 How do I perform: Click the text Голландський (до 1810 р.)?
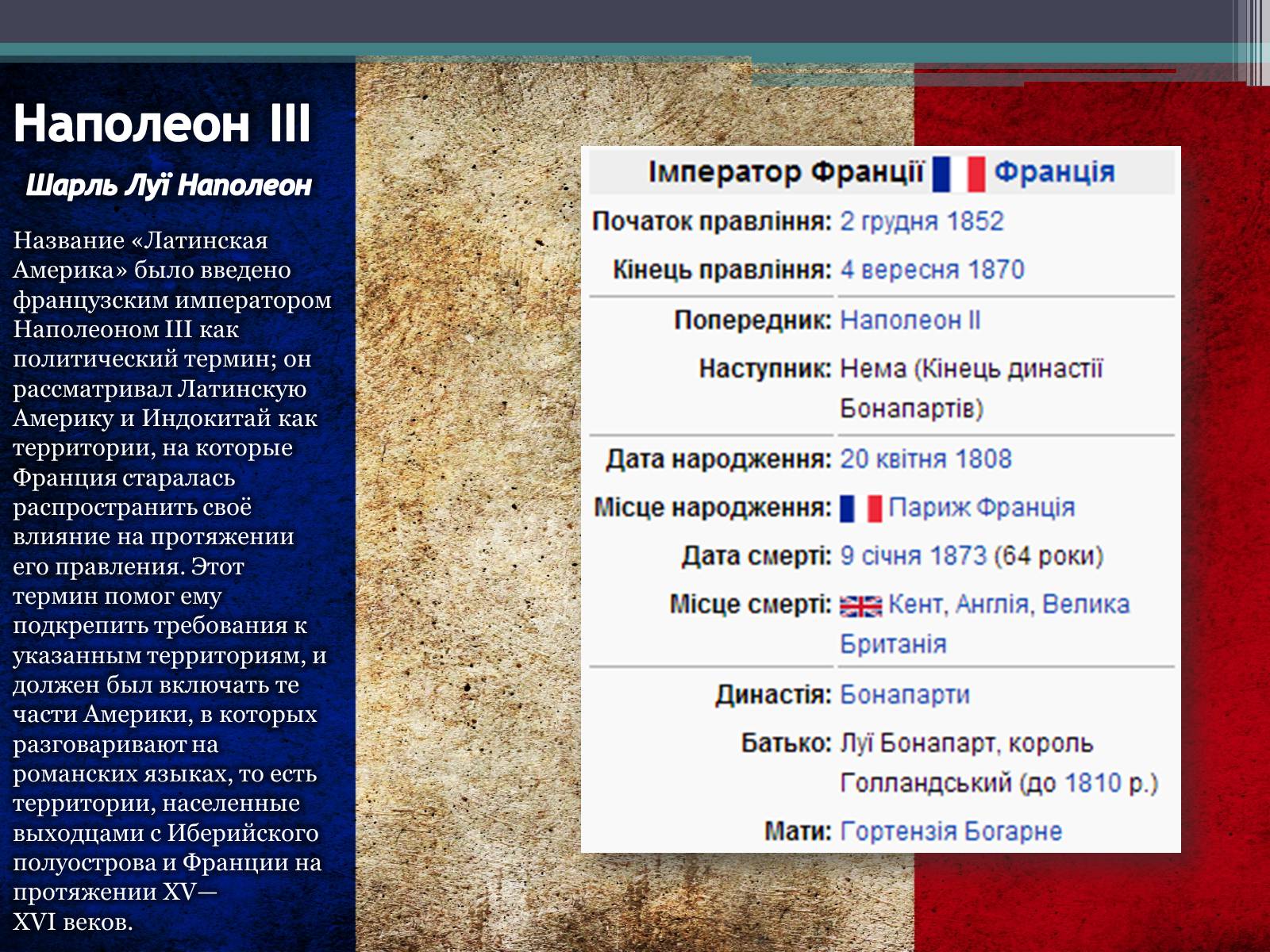pyautogui.click(x=999, y=783)
